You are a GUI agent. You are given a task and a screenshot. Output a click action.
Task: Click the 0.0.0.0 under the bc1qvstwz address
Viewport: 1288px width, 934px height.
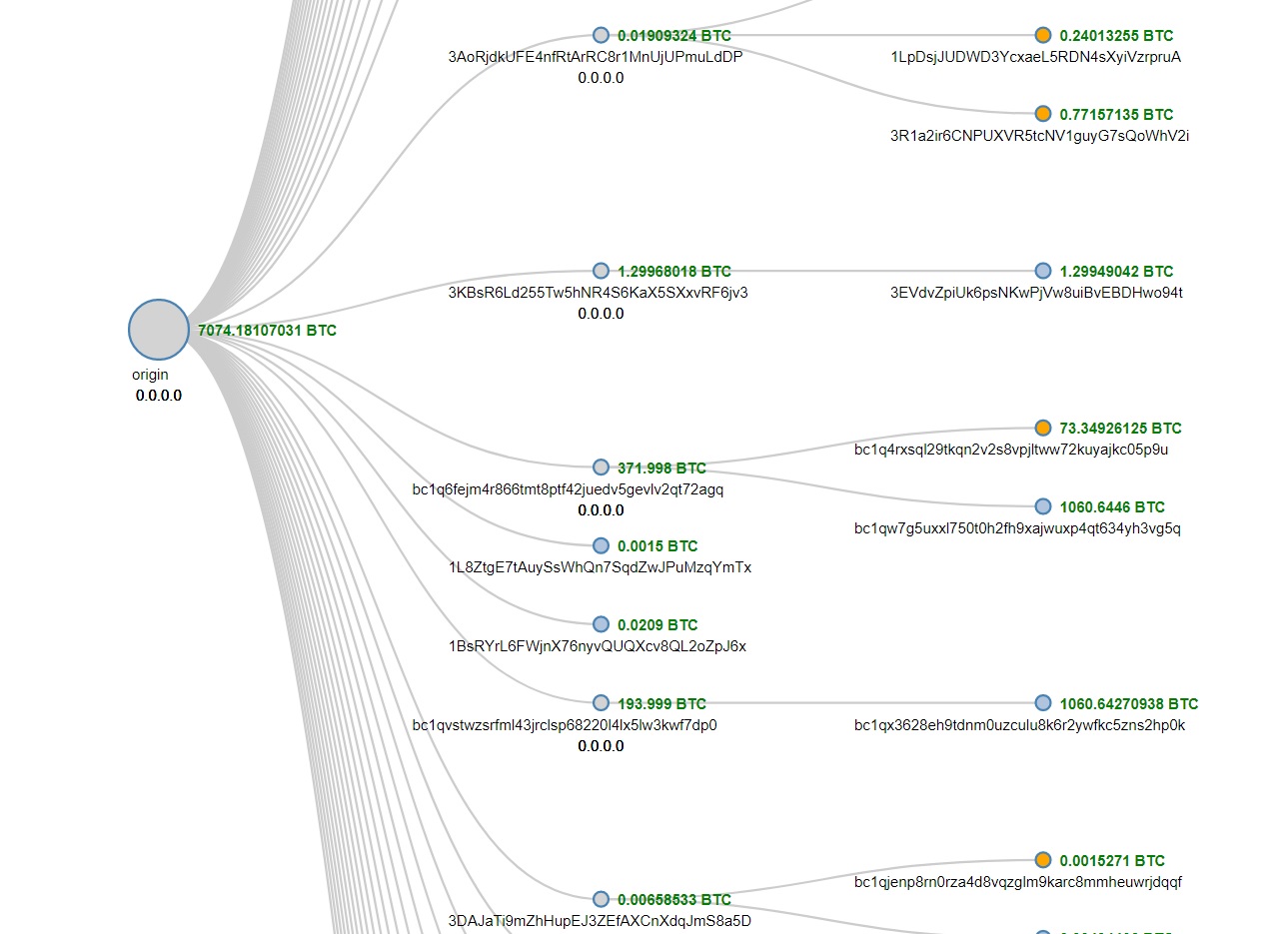click(601, 746)
